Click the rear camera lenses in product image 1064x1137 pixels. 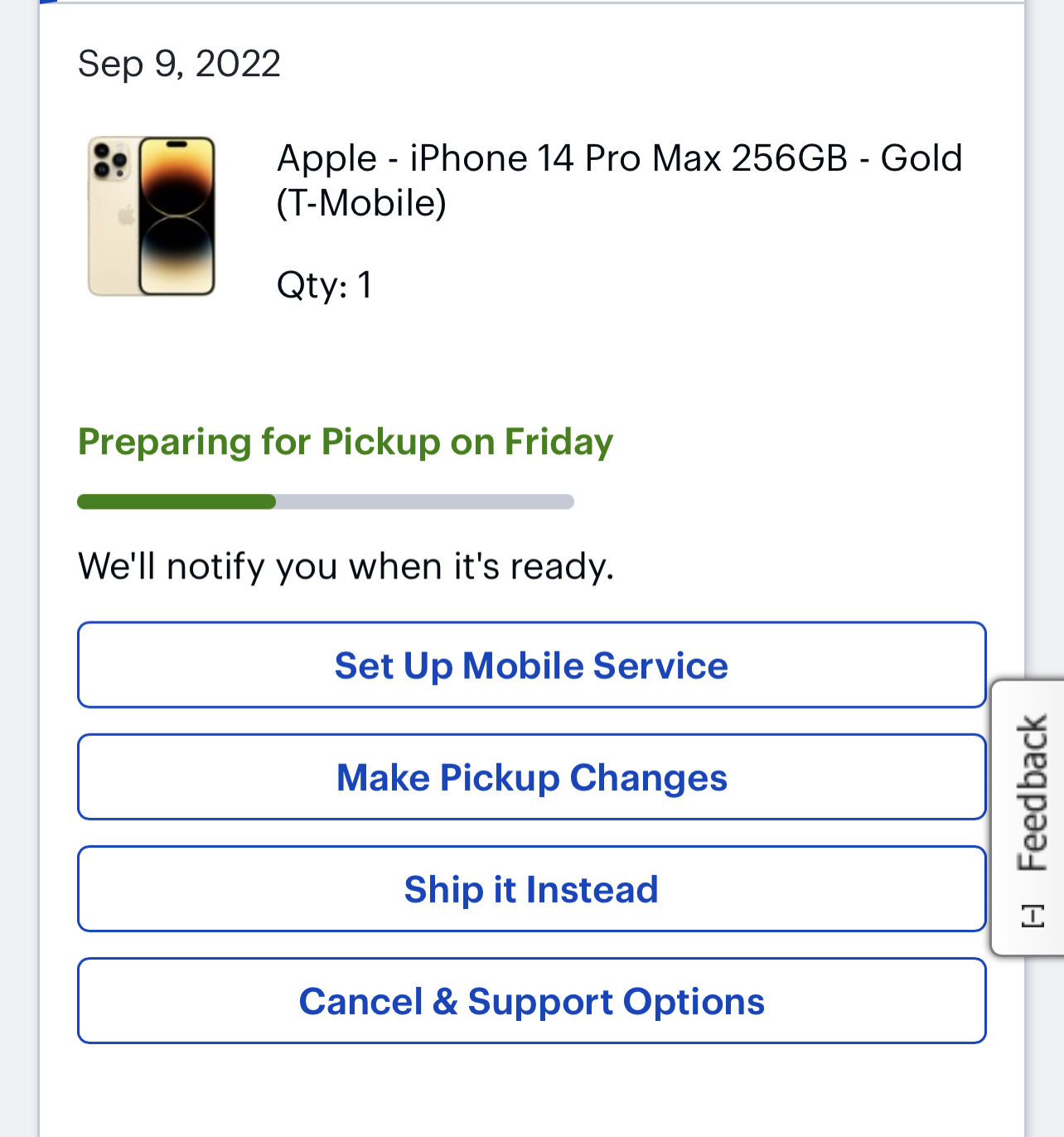point(110,160)
